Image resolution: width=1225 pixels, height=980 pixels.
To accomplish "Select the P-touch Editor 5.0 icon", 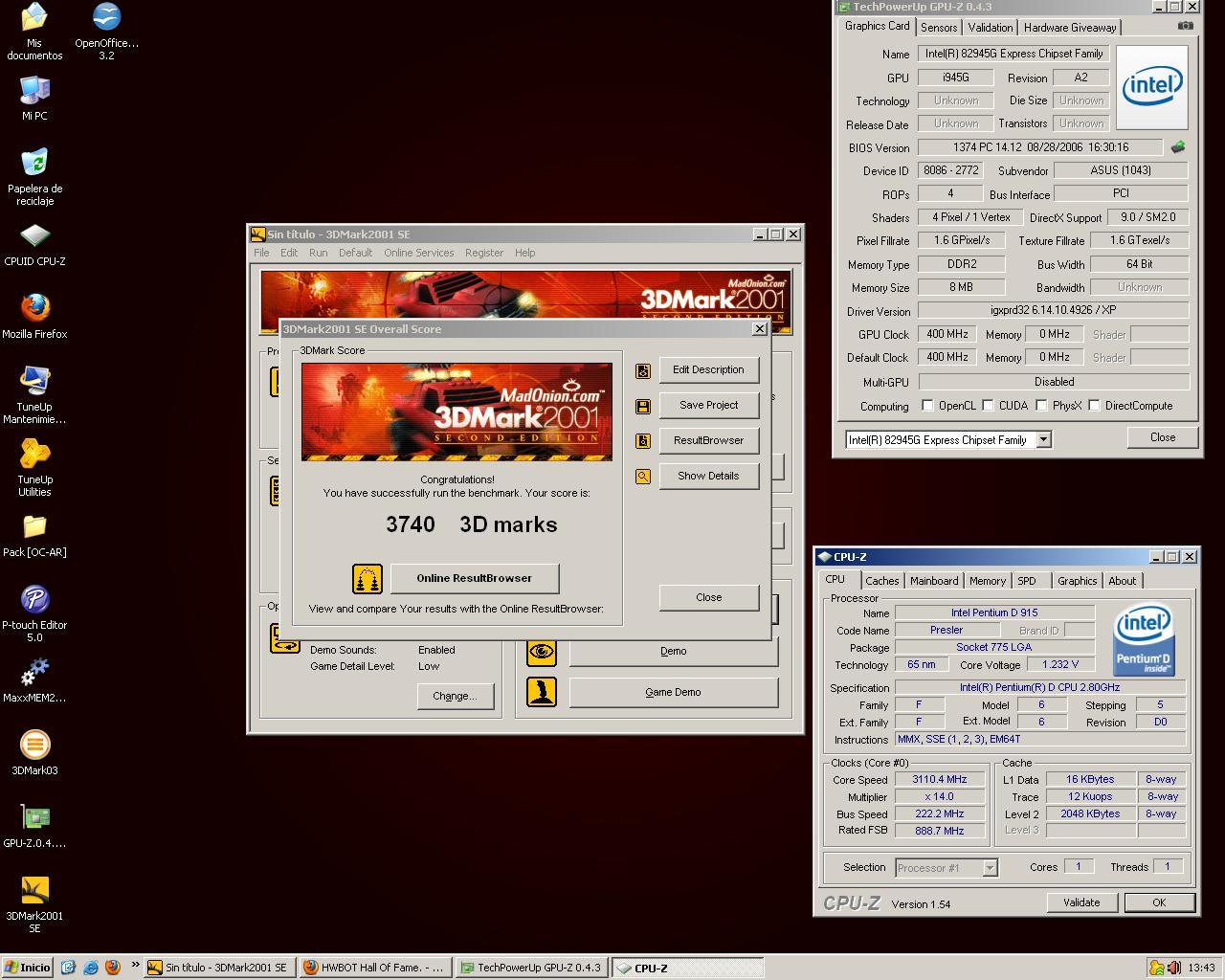I will (x=34, y=613).
